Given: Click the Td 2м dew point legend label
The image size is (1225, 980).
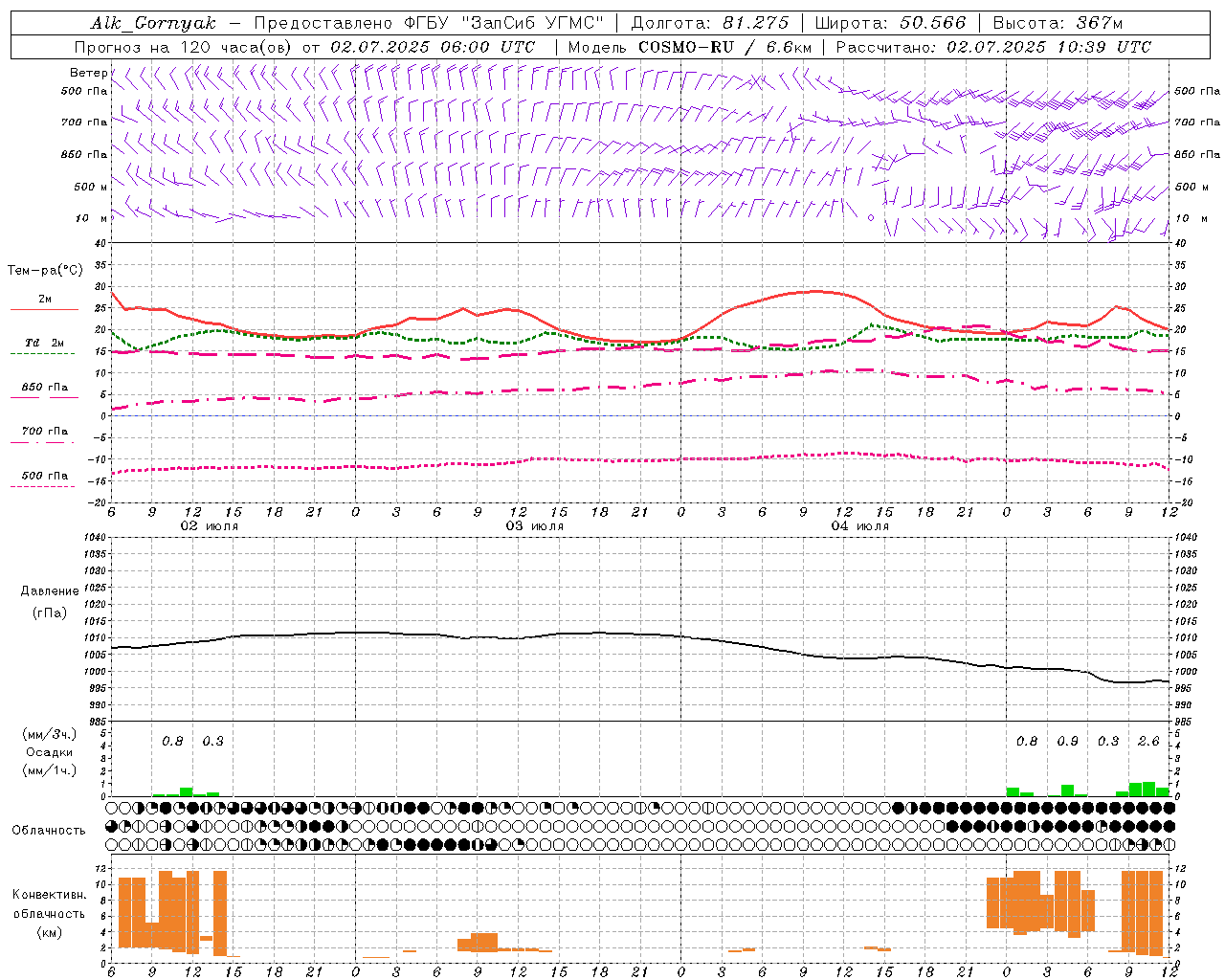Looking at the screenshot, I should pyautogui.click(x=45, y=343).
